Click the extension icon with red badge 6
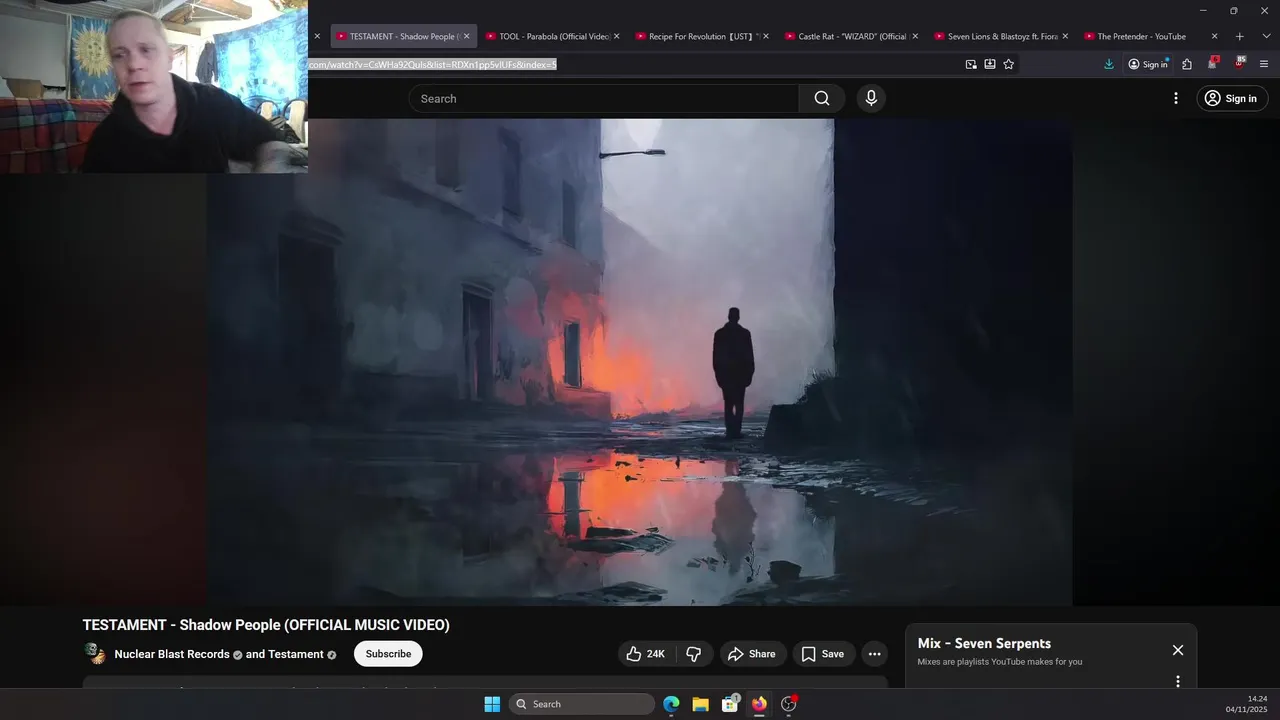 coord(1213,63)
